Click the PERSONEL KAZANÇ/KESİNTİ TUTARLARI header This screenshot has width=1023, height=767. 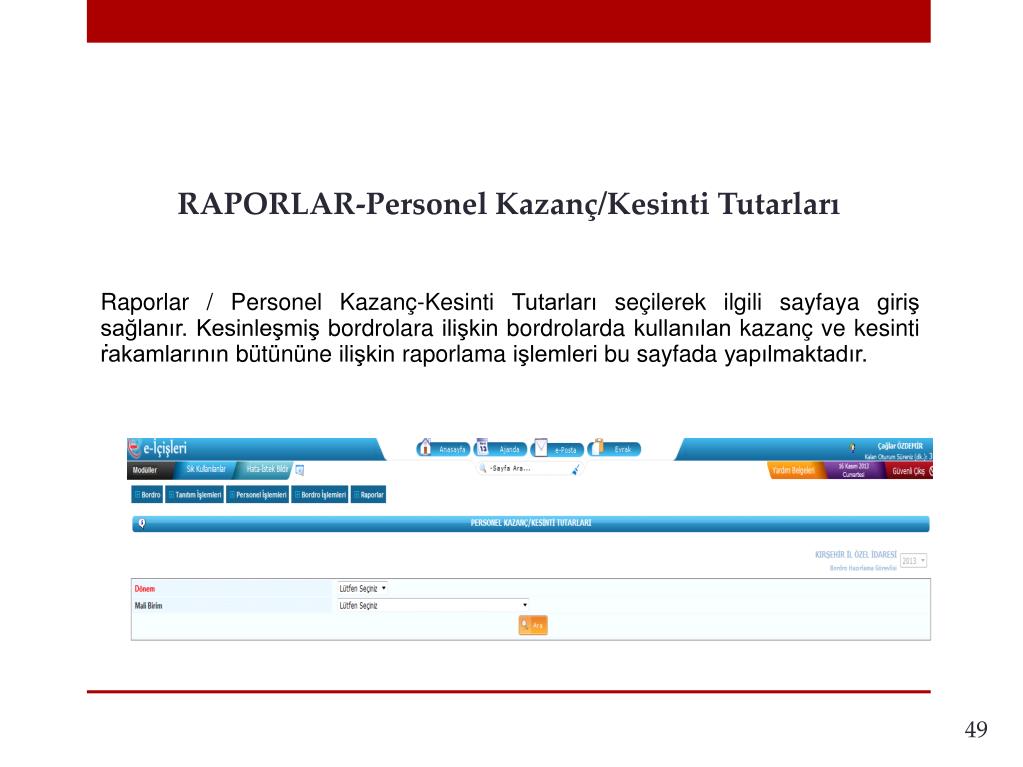530,523
